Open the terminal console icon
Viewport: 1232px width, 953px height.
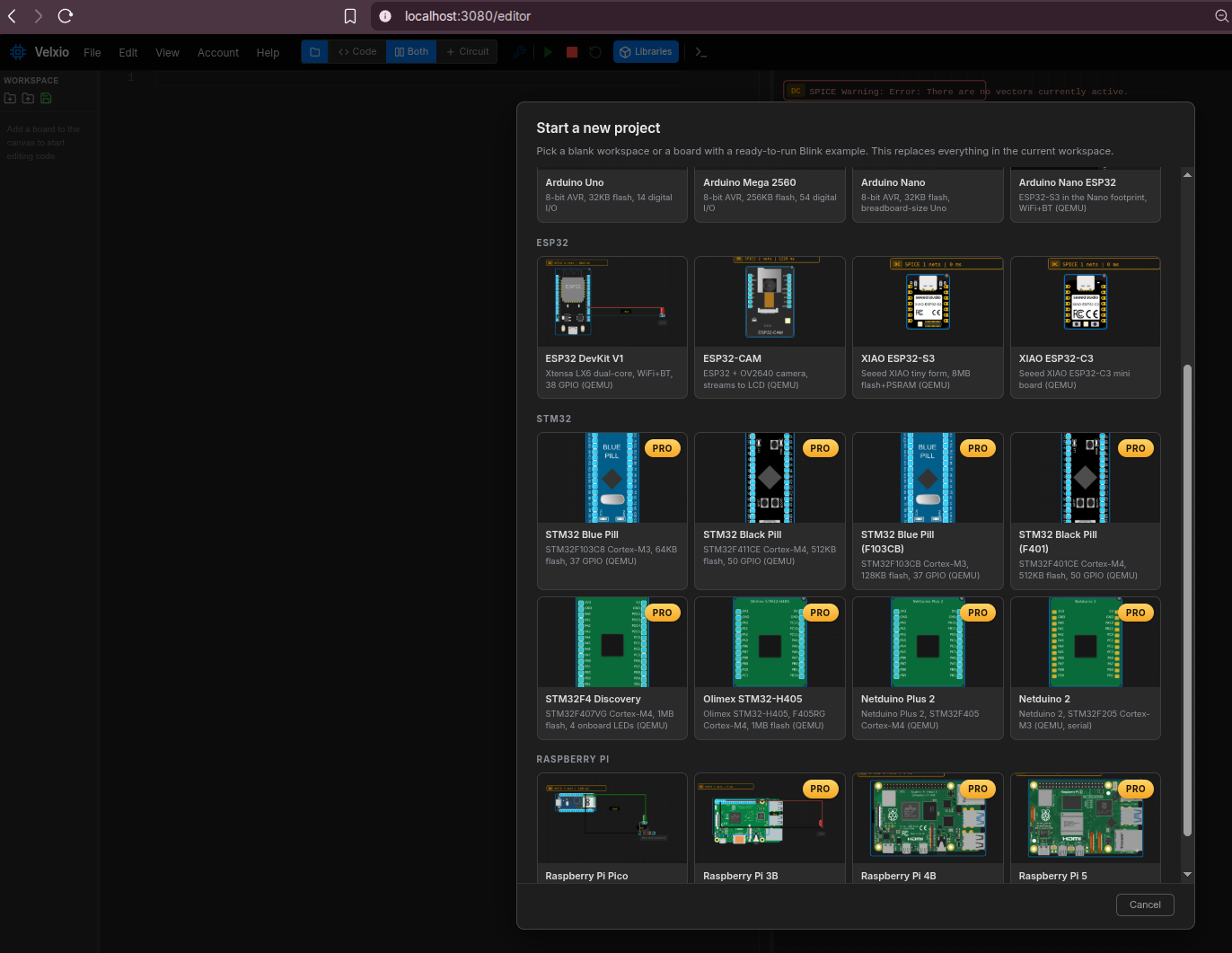click(x=701, y=52)
